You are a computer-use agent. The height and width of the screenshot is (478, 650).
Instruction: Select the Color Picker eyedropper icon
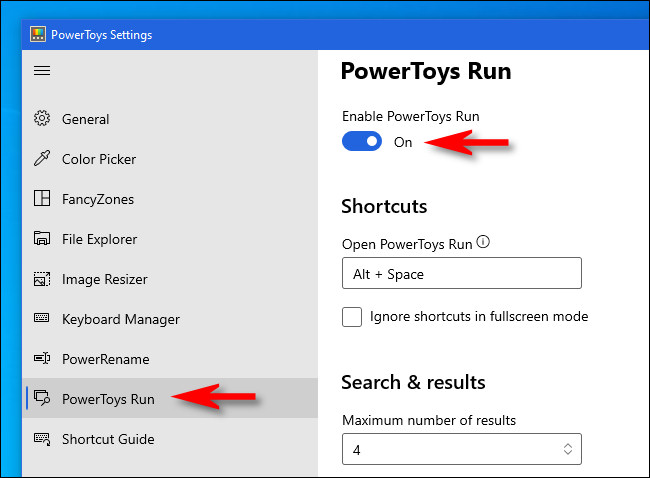tap(42, 159)
